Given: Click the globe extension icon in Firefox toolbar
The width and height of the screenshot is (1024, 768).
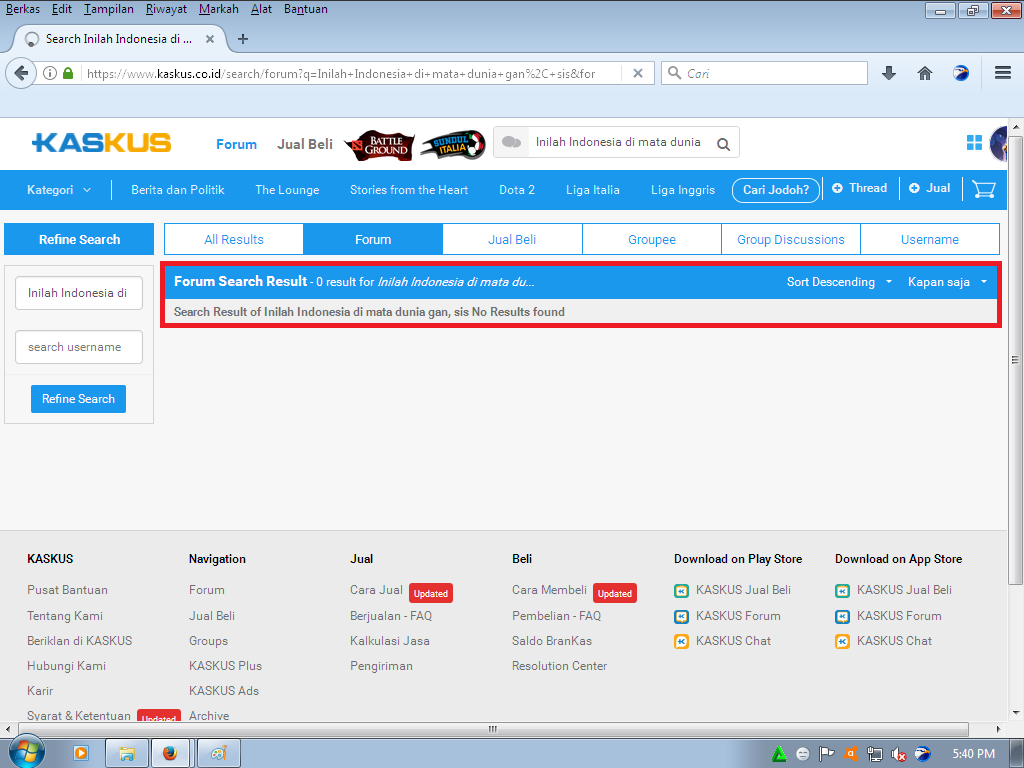Looking at the screenshot, I should (961, 73).
